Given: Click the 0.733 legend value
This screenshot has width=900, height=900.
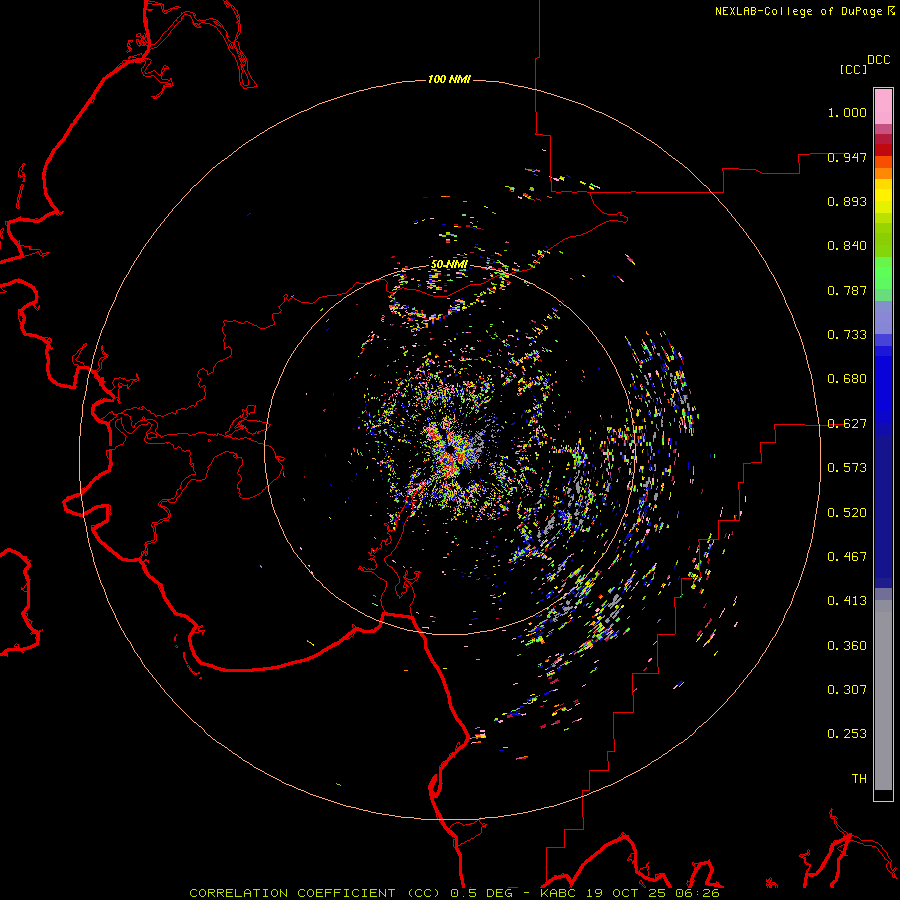Looking at the screenshot, I should click(847, 335).
